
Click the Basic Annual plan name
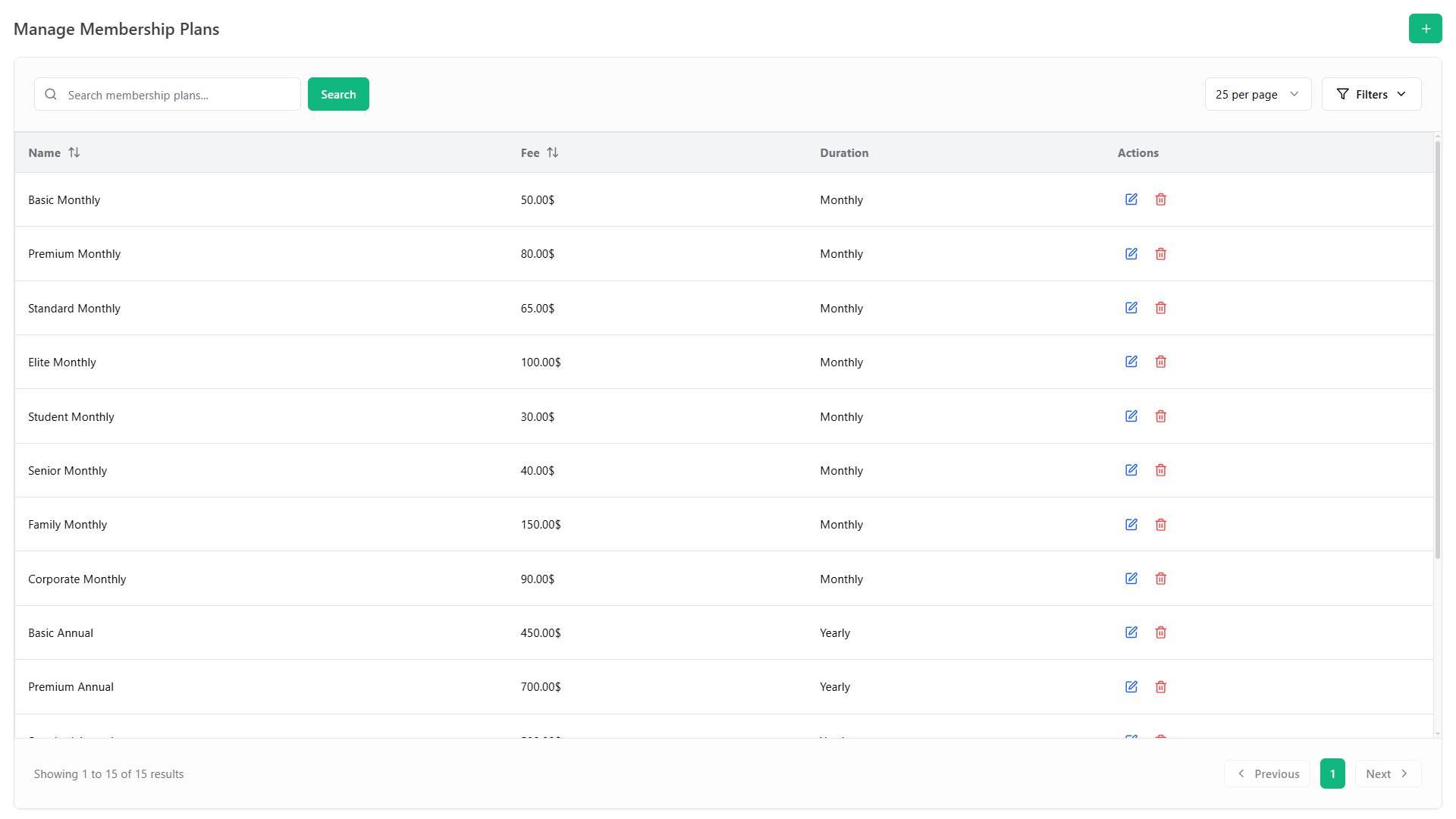point(61,633)
